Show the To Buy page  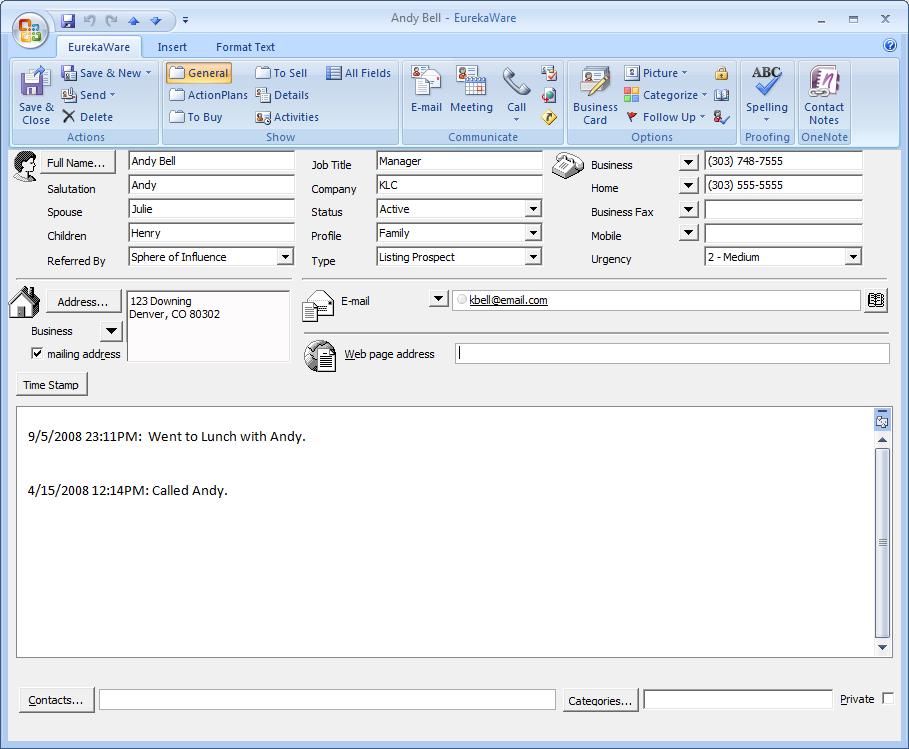(196, 117)
